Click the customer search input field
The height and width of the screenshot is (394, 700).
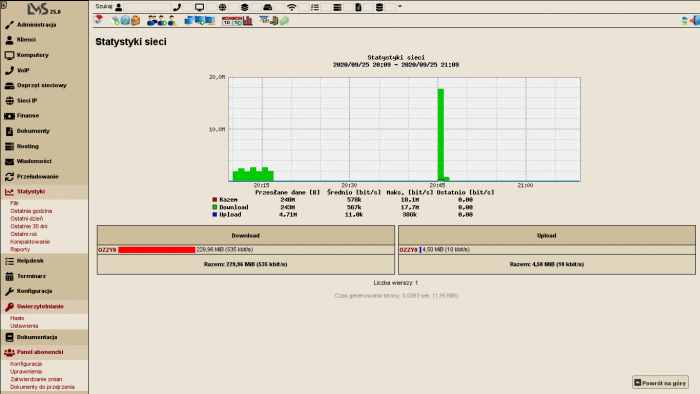coord(147,7)
